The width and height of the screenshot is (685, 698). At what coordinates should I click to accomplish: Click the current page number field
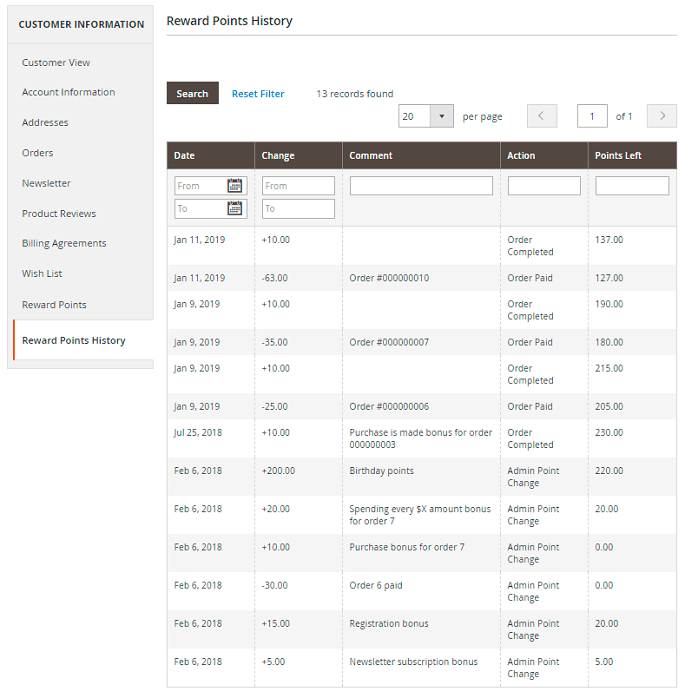592,116
